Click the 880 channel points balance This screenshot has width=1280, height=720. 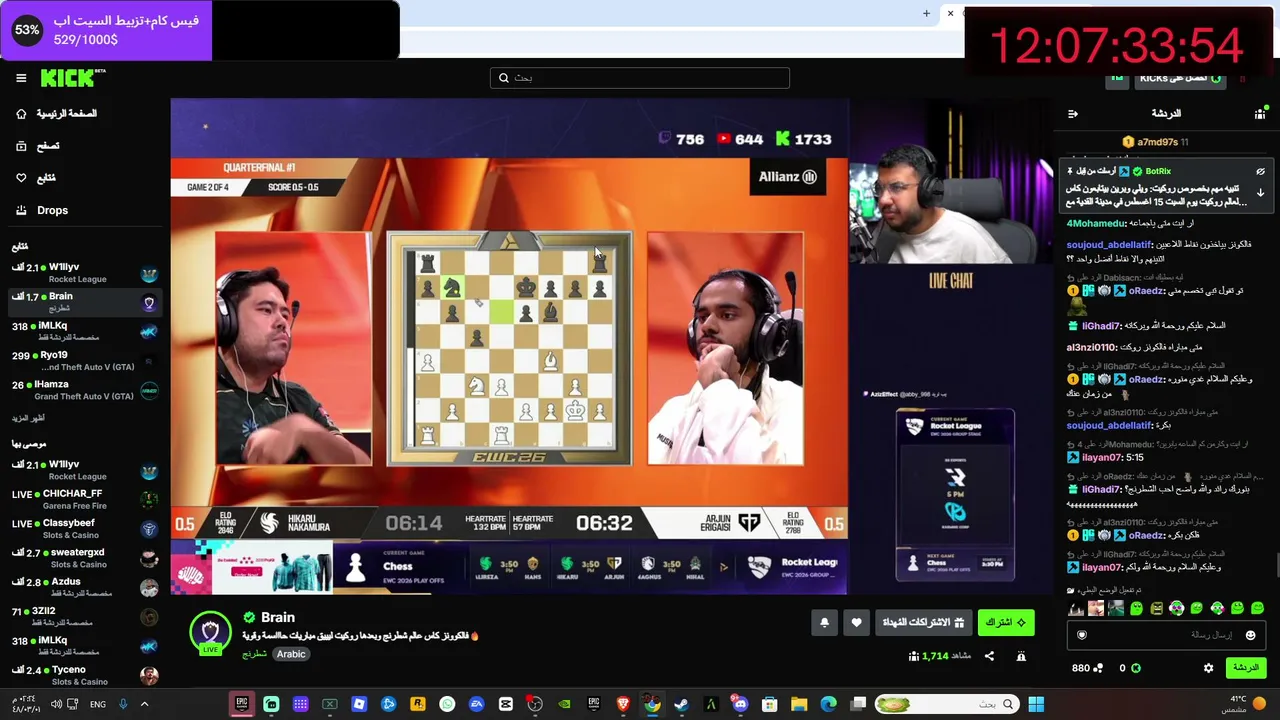pos(1087,668)
